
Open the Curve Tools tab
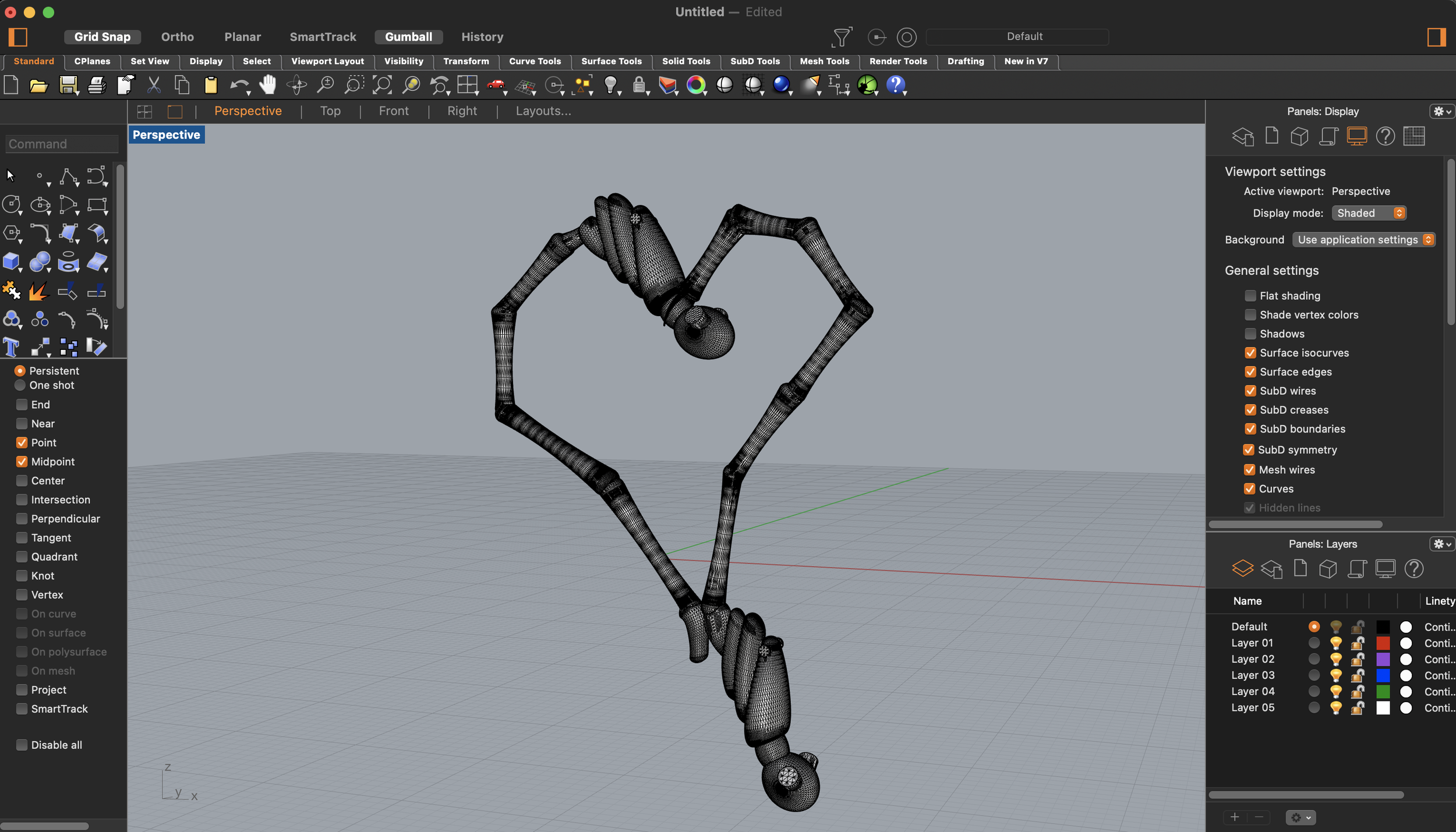click(x=535, y=61)
